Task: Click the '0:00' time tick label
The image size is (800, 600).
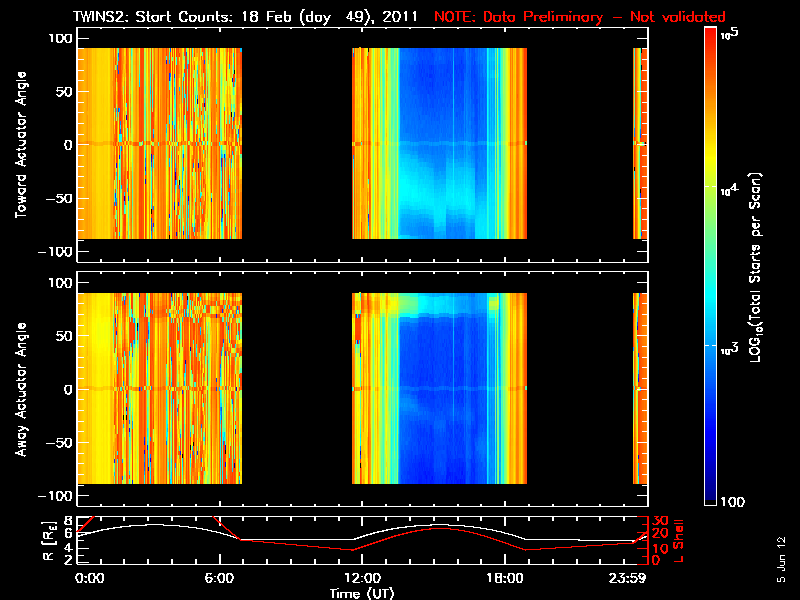Action: (89, 578)
